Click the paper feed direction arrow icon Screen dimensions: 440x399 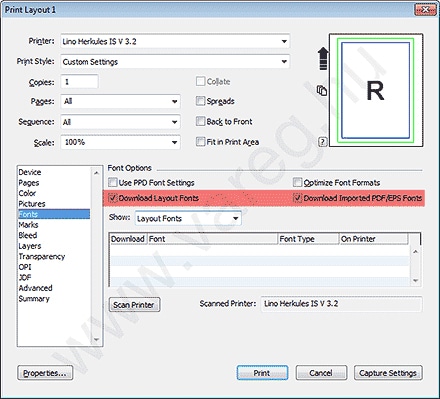[323, 58]
